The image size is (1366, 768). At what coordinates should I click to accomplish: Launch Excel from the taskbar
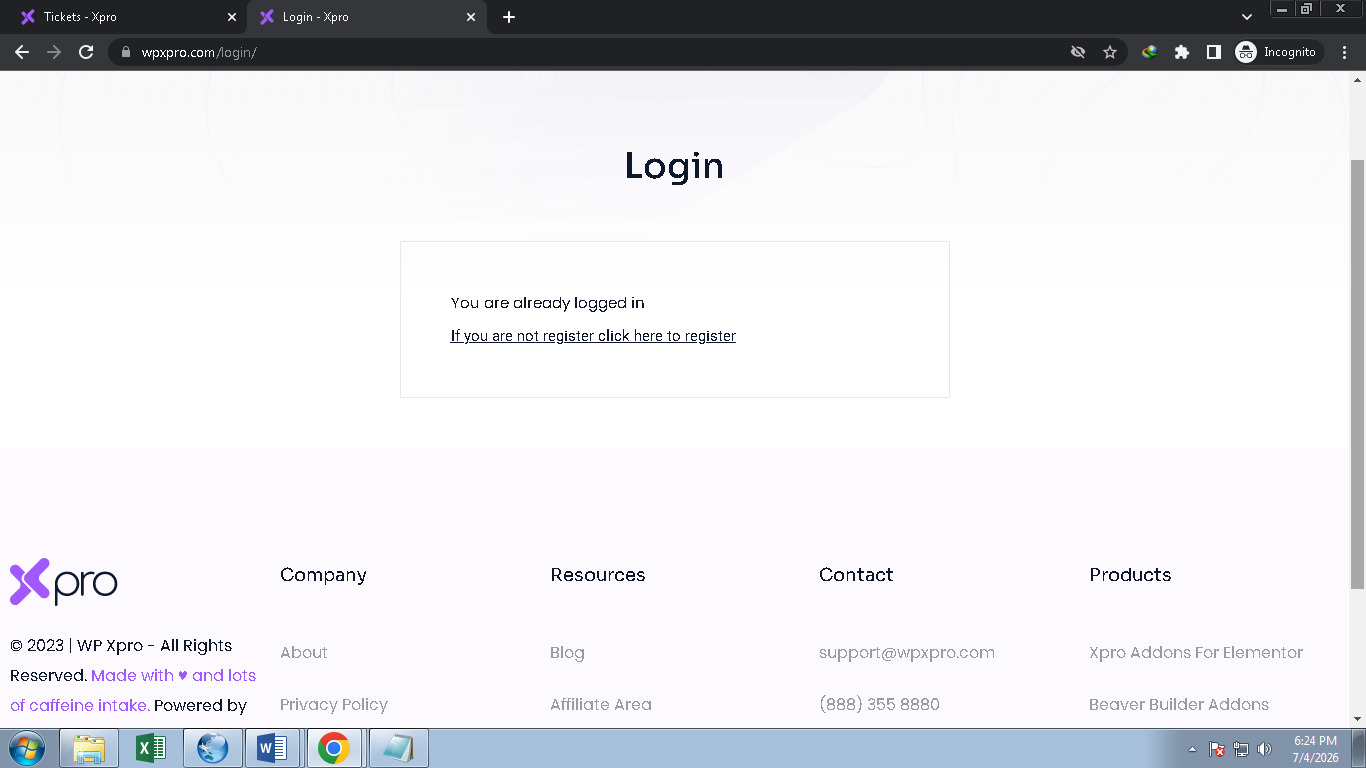pyautogui.click(x=151, y=748)
